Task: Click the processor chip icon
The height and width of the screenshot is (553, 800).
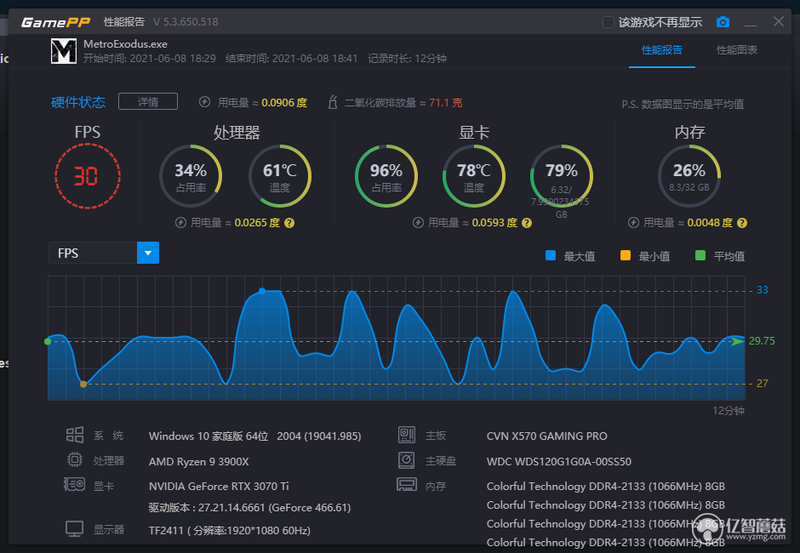Action: (74, 460)
